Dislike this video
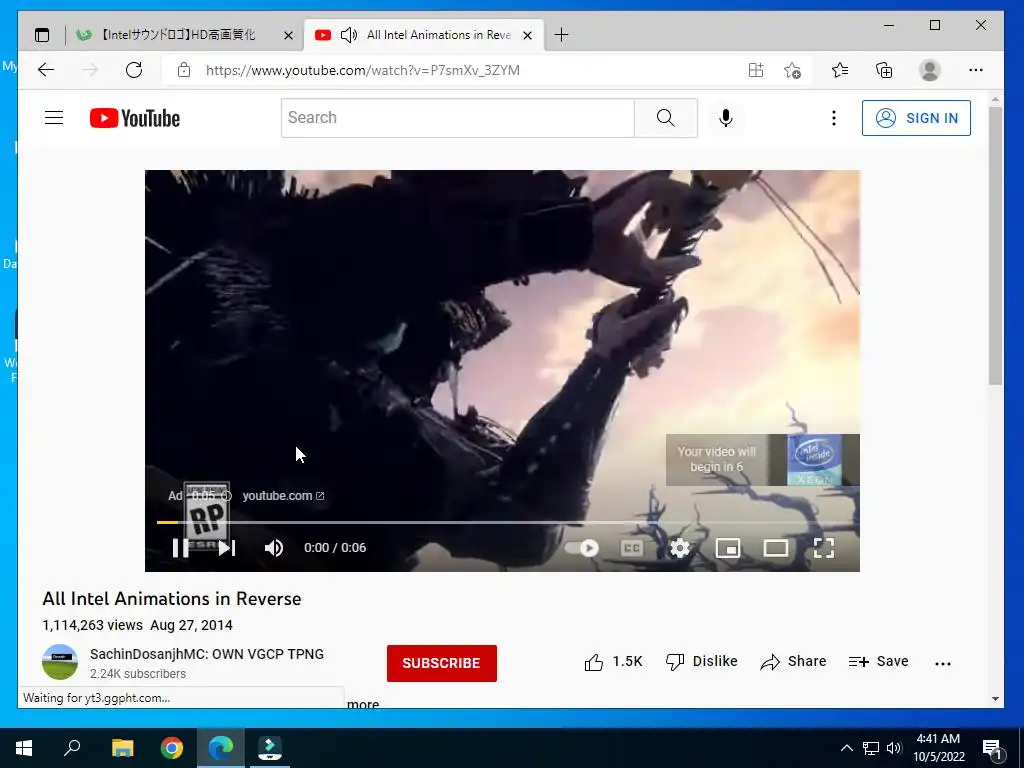Image resolution: width=1024 pixels, height=768 pixels. 701,662
